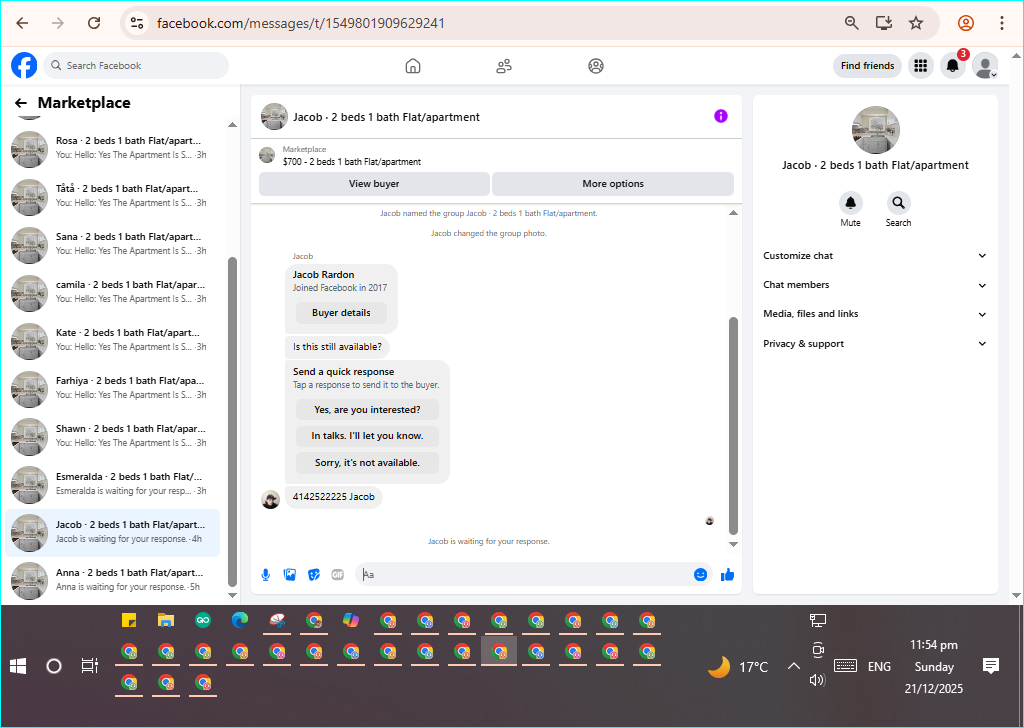Image resolution: width=1024 pixels, height=728 pixels.
Task: Open the Kate conversation
Action: (x=112, y=341)
